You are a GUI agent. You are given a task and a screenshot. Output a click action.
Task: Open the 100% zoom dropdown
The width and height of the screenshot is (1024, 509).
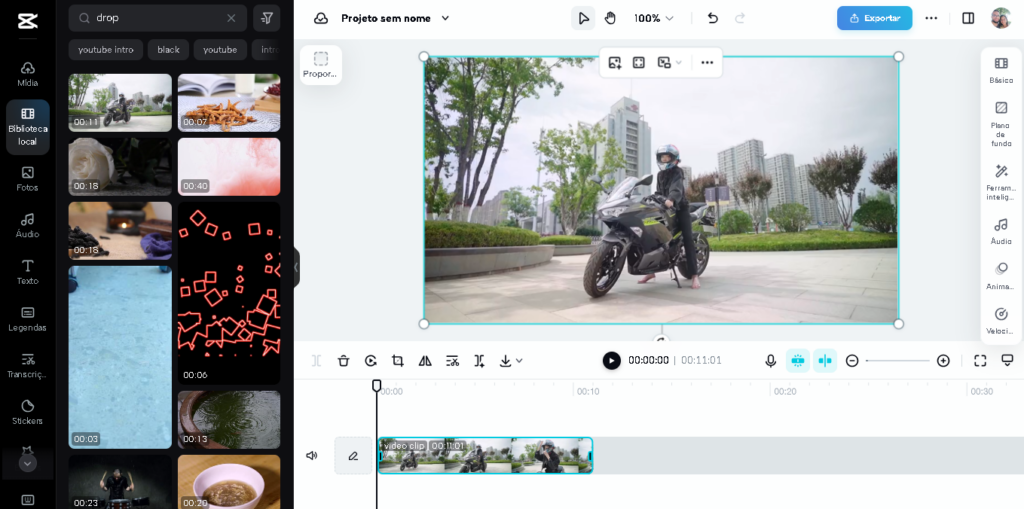tap(654, 18)
